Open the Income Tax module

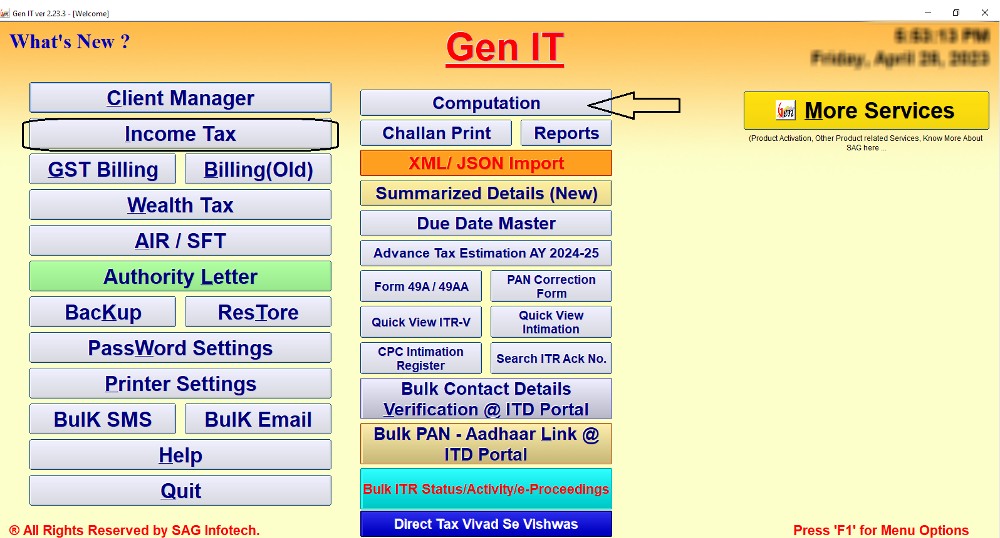[x=180, y=134]
